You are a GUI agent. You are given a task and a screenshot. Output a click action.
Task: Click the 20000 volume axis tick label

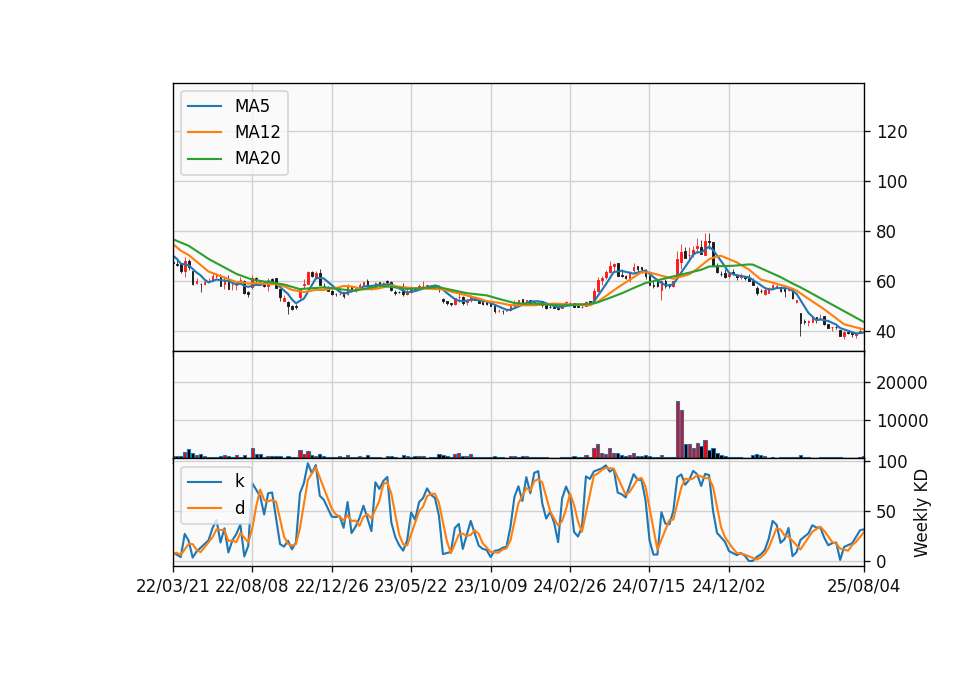902,383
